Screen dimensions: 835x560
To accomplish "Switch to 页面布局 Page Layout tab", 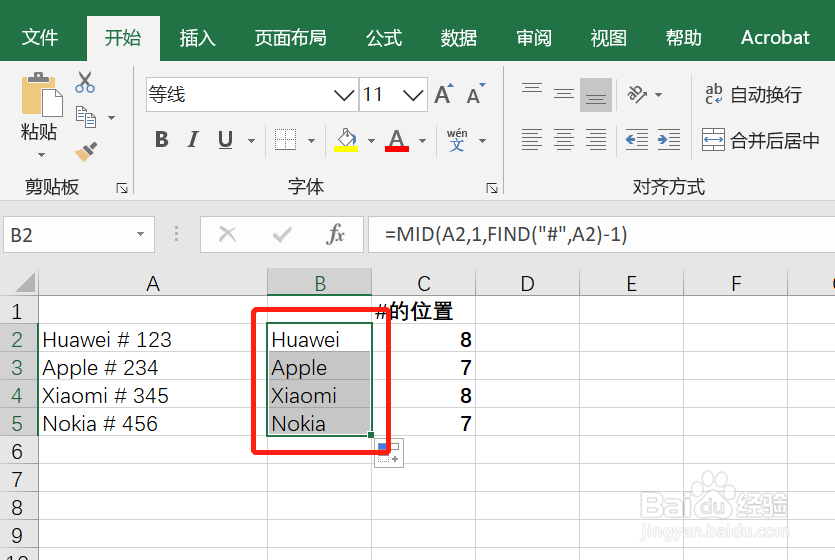I will (x=290, y=38).
